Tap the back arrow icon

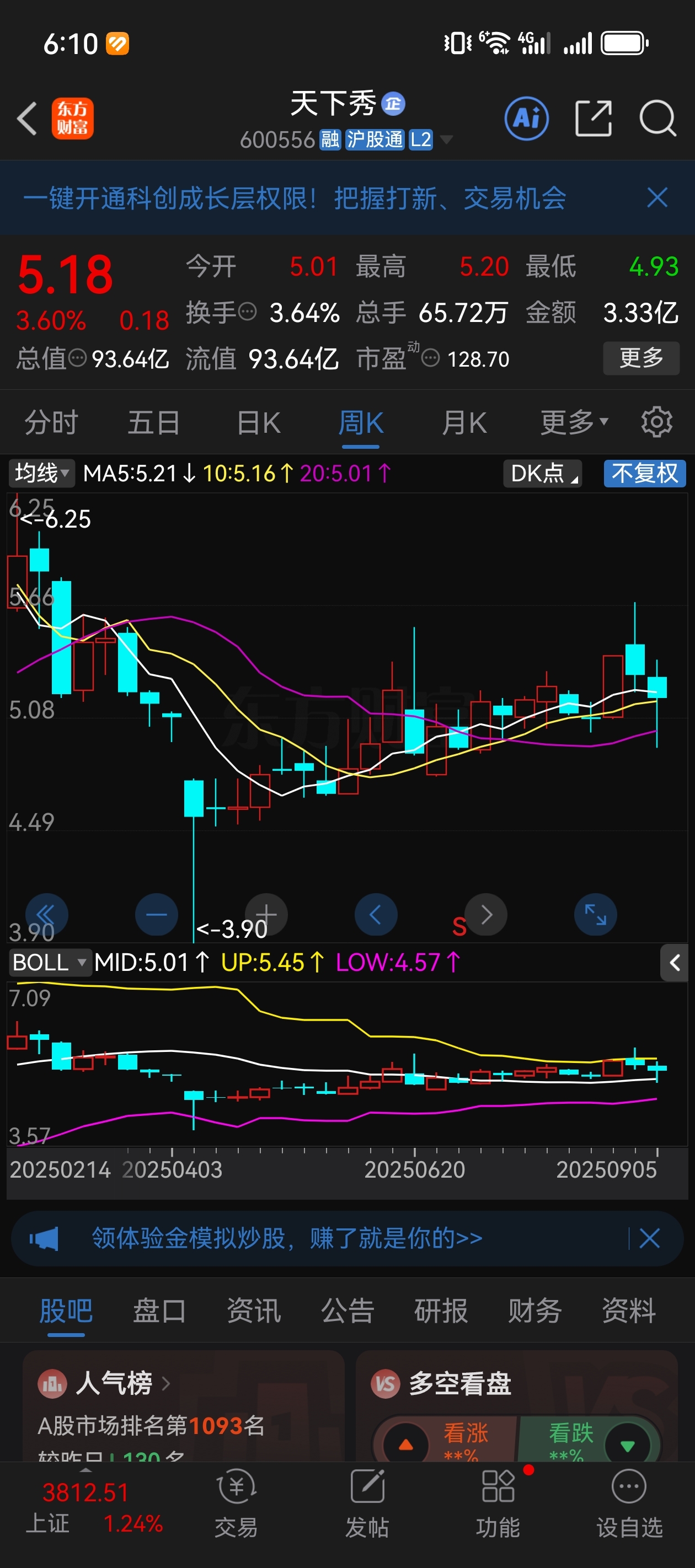[x=27, y=118]
